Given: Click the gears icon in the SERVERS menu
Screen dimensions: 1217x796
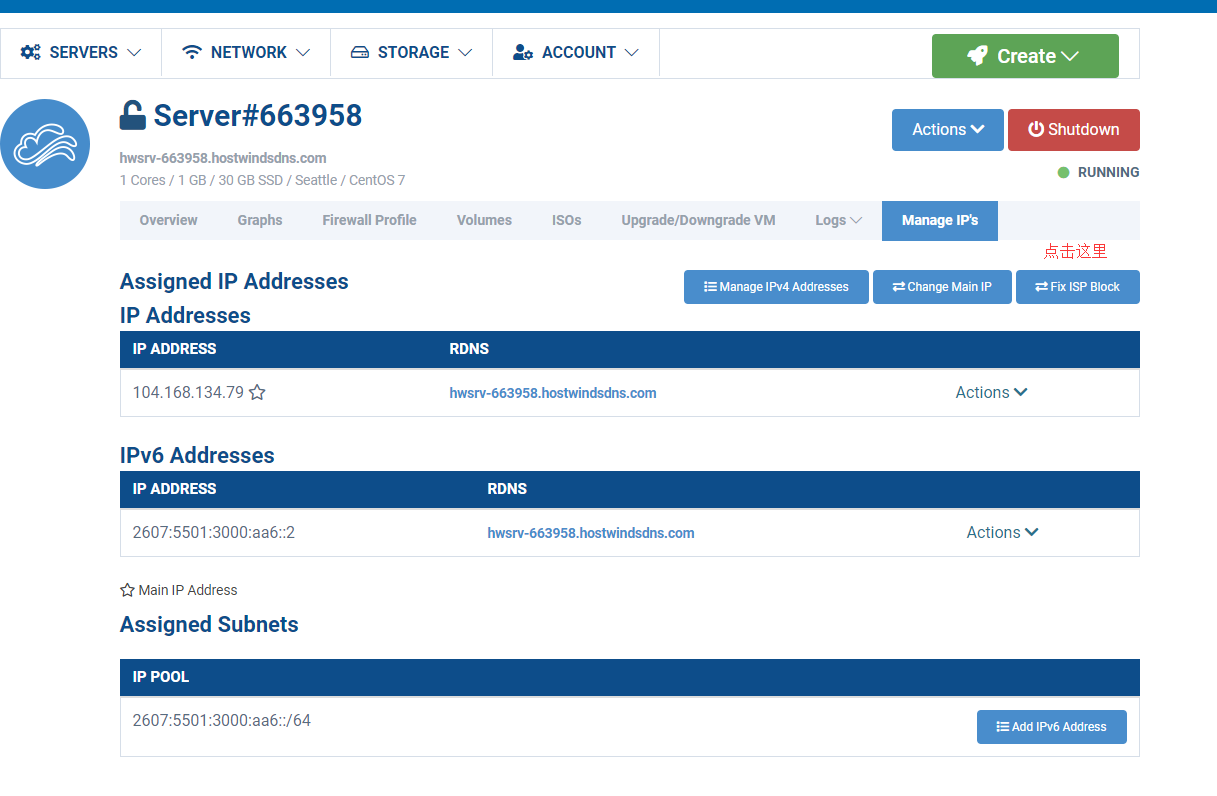Looking at the screenshot, I should [x=31, y=53].
